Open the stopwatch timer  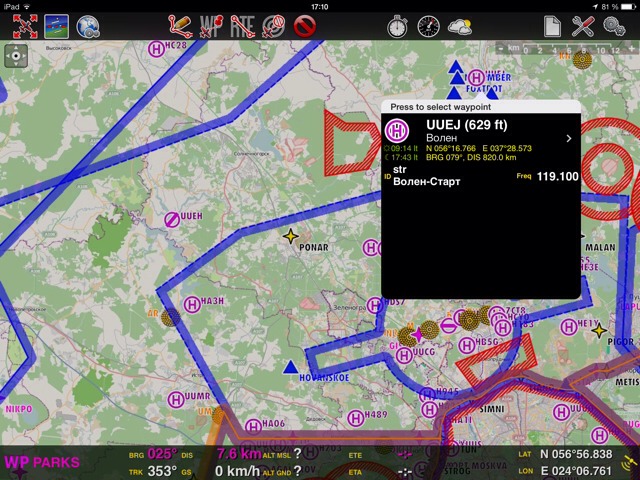click(x=397, y=26)
